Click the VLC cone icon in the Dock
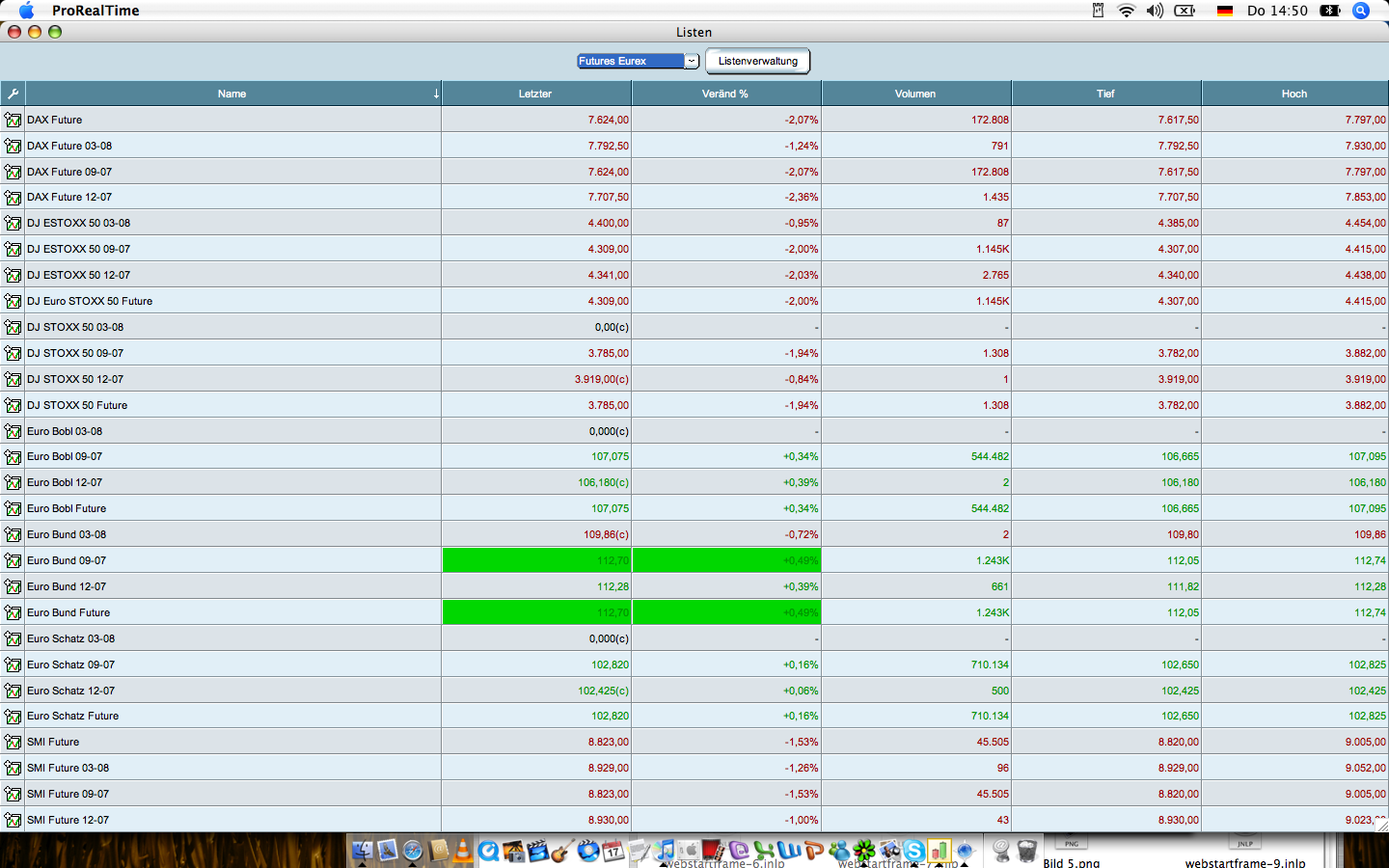1389x868 pixels. [x=463, y=851]
